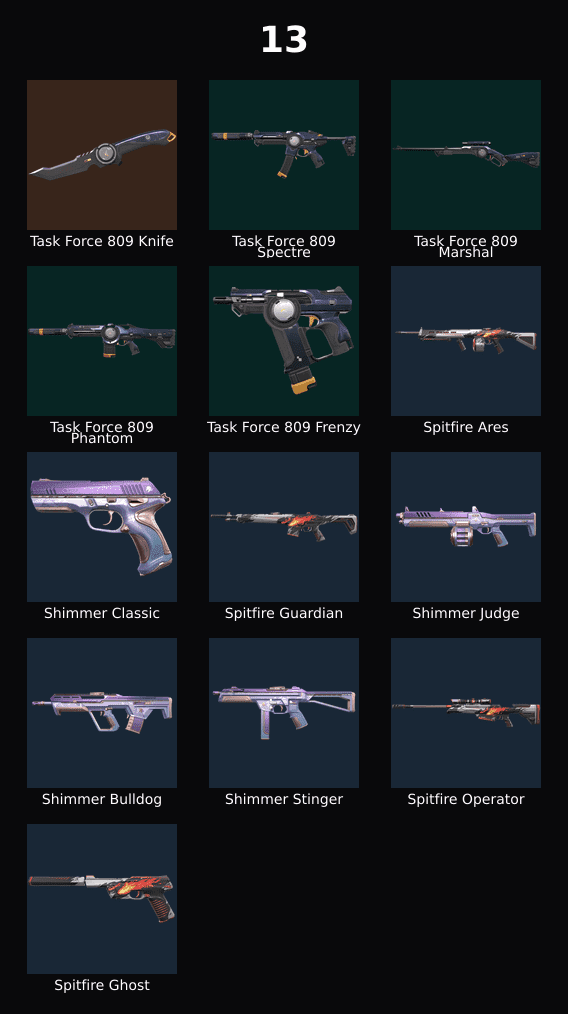The height and width of the screenshot is (1014, 568).
Task: Click the Shimmer Judge name label
Action: 465,613
